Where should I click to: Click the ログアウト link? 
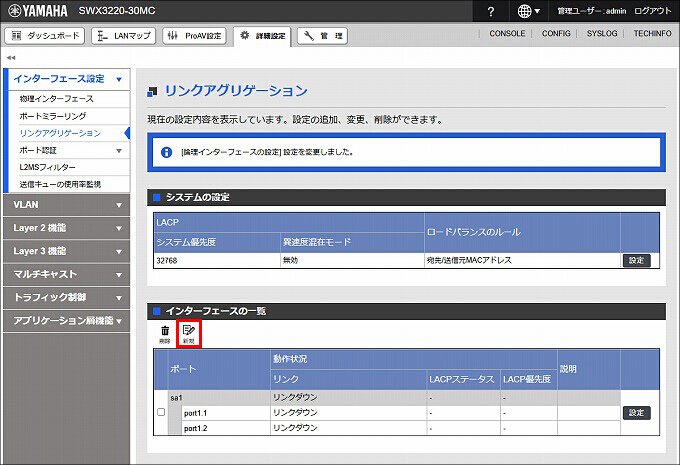[653, 11]
